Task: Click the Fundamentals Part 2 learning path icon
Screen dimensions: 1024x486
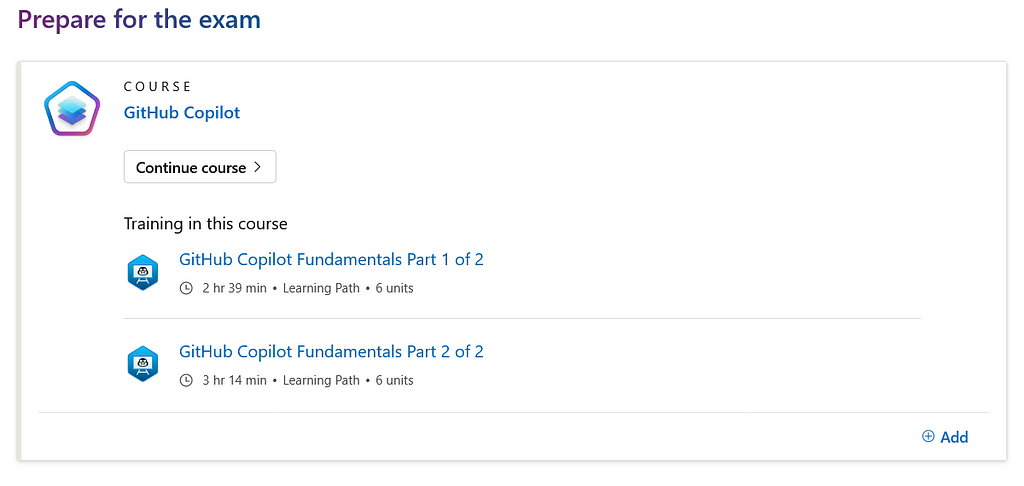Action: click(x=142, y=364)
